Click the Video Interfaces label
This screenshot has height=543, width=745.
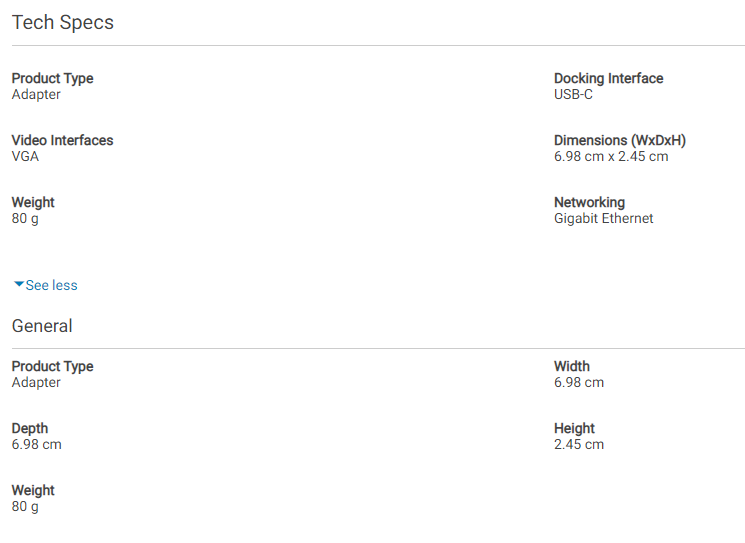(62, 140)
